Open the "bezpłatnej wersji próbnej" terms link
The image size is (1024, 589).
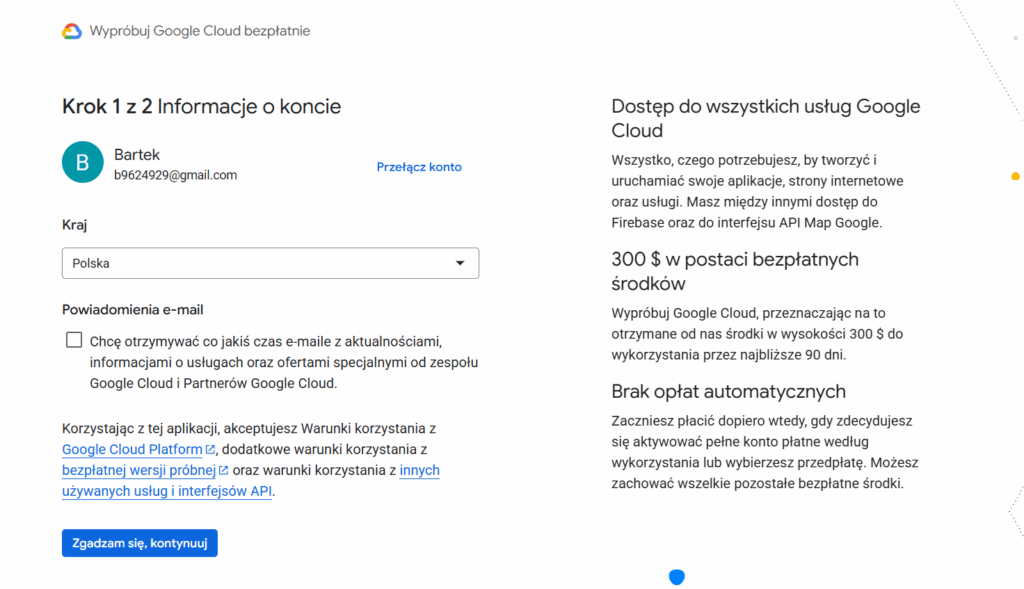tap(139, 470)
